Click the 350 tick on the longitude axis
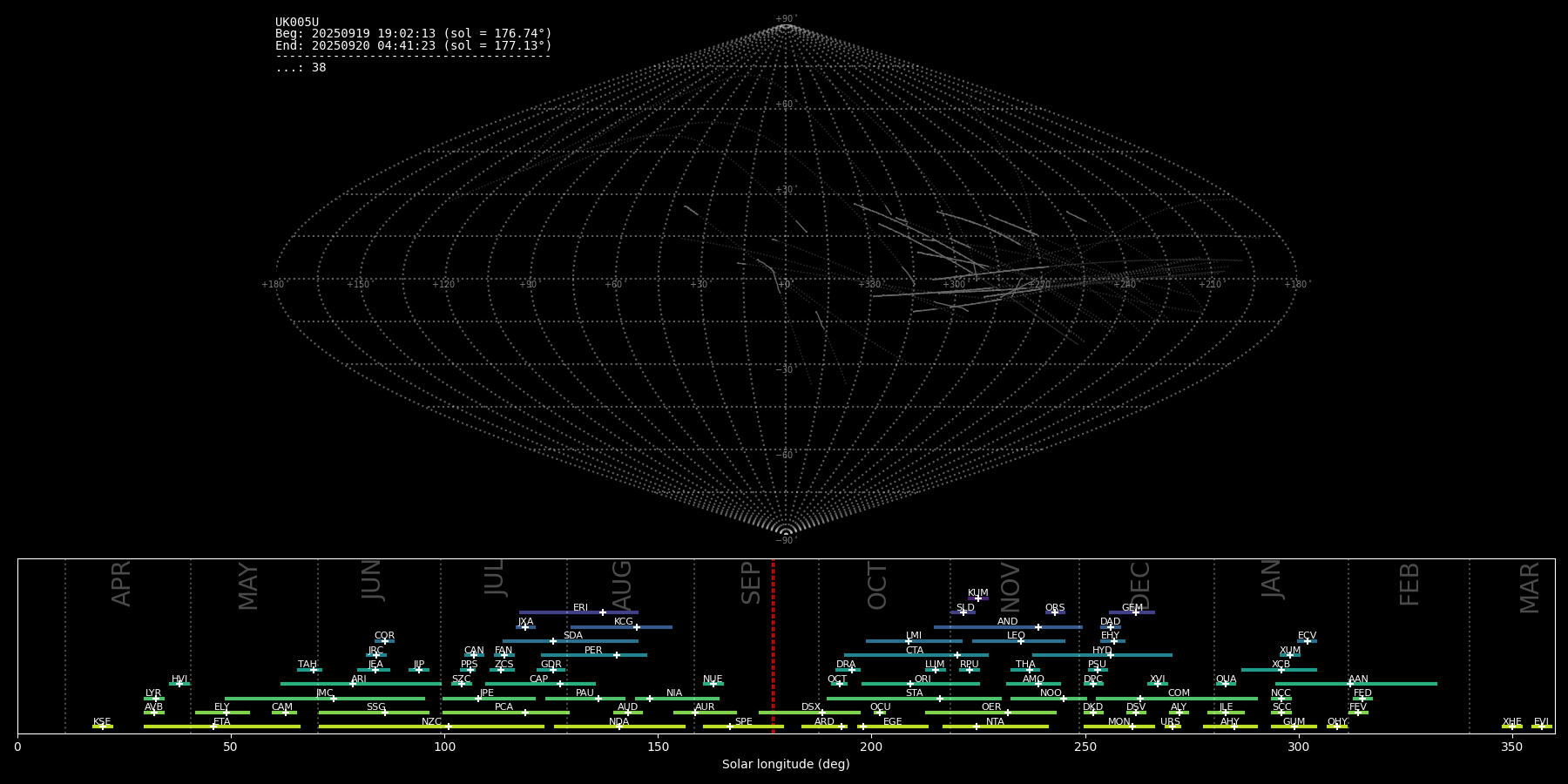The width and height of the screenshot is (1568, 784). [1511, 747]
